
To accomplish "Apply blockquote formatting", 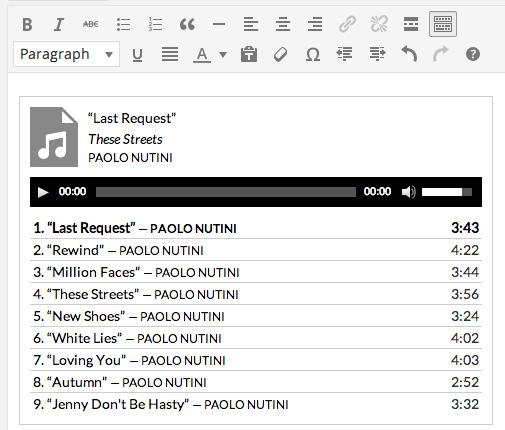I will click(x=187, y=24).
